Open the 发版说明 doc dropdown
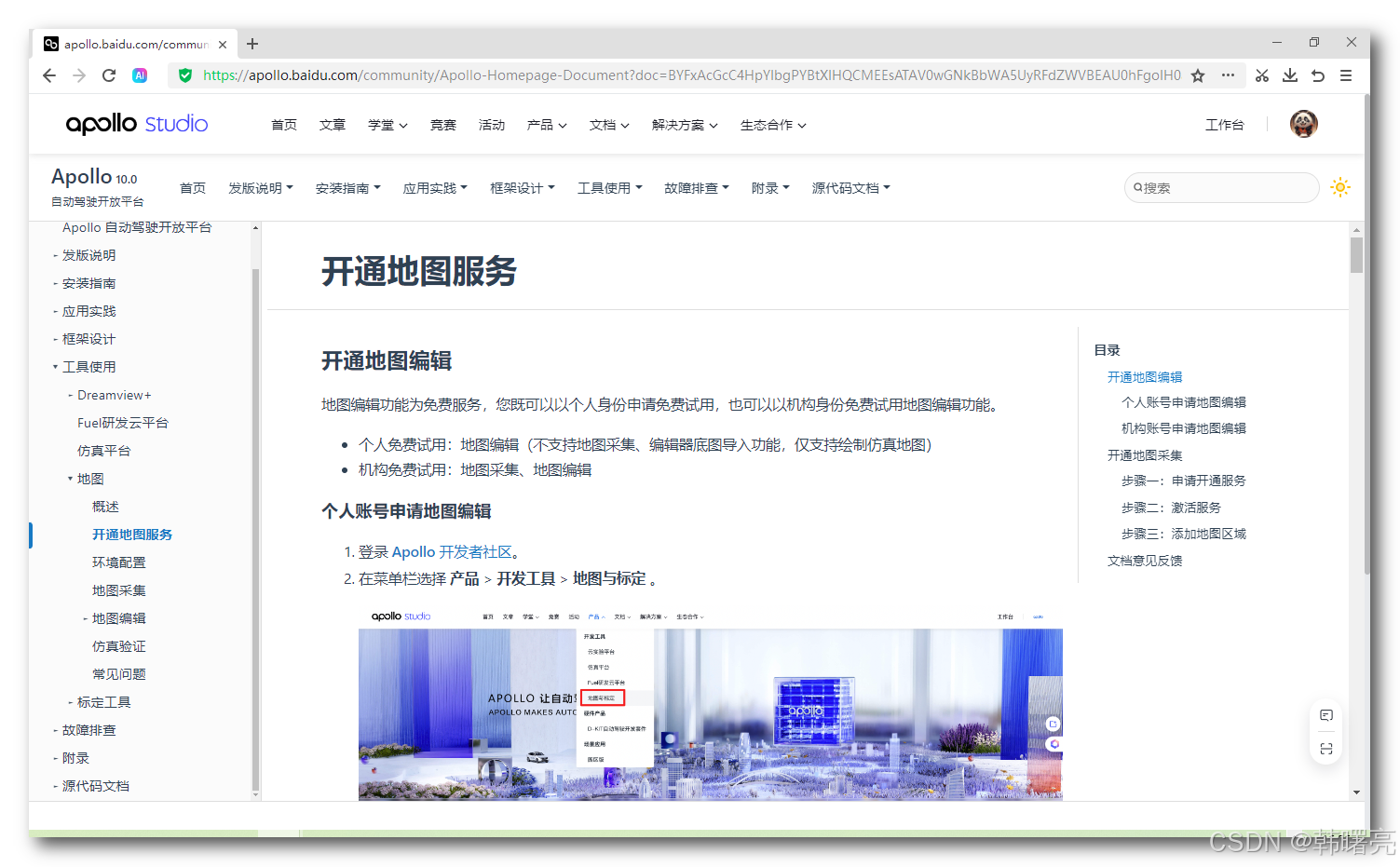 [x=261, y=188]
